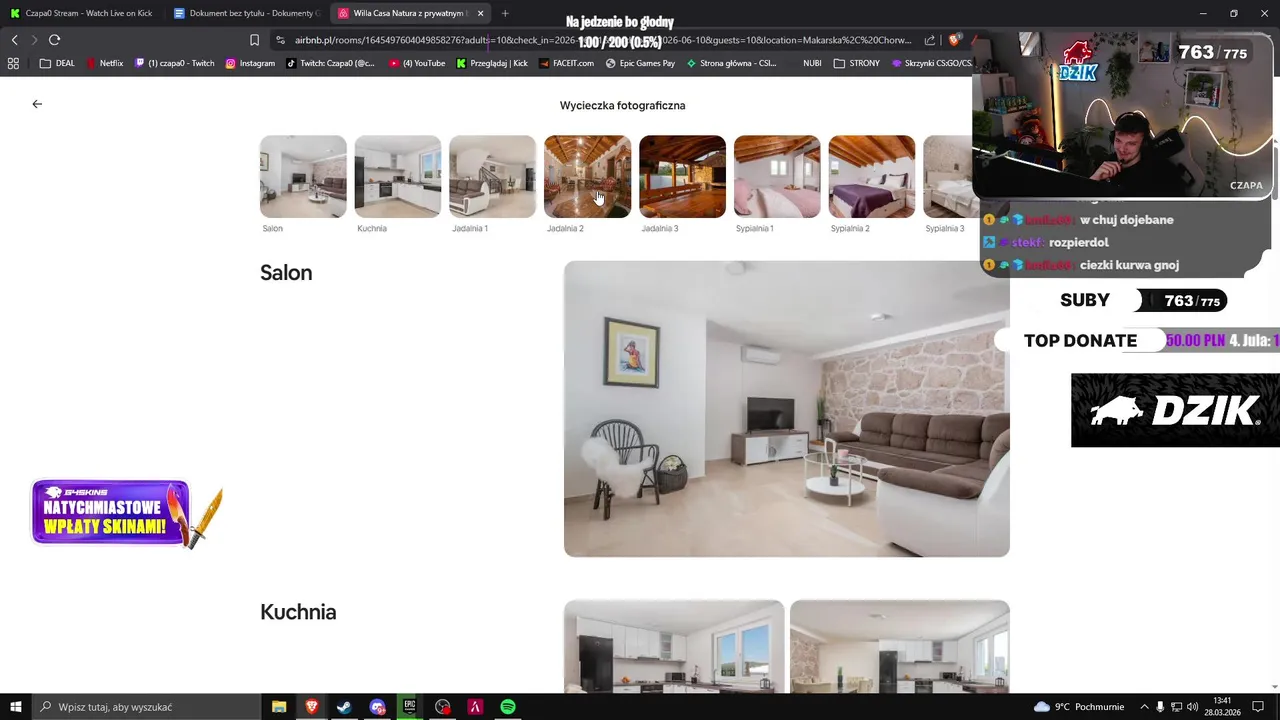Screen dimensions: 1280x720
Task: Open the czapa0 - Twitch bookmark
Action: tap(175, 63)
